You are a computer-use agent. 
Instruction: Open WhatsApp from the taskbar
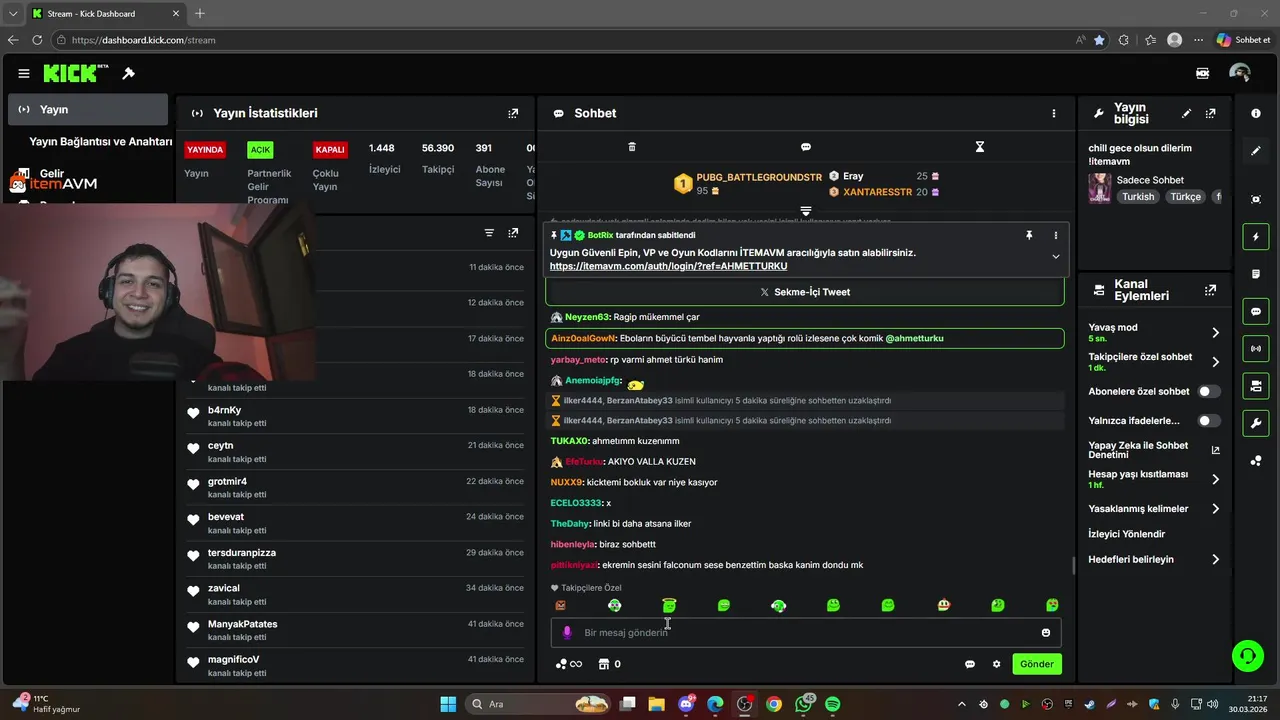tap(803, 704)
